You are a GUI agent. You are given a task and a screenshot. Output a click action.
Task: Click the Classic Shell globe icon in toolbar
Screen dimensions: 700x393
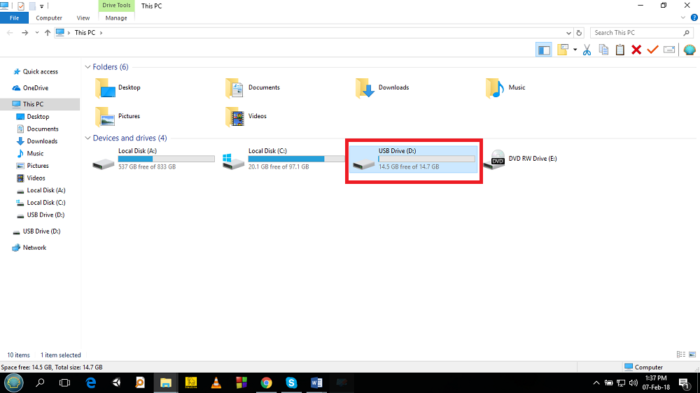(x=689, y=50)
